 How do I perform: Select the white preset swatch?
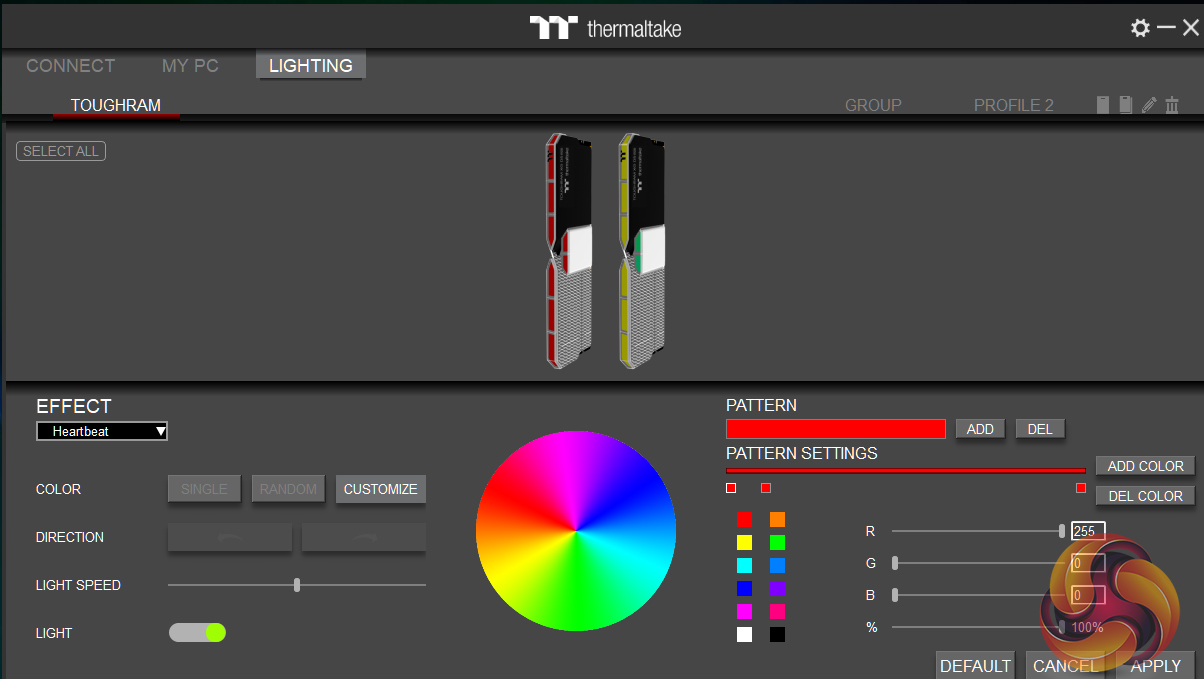(x=744, y=634)
